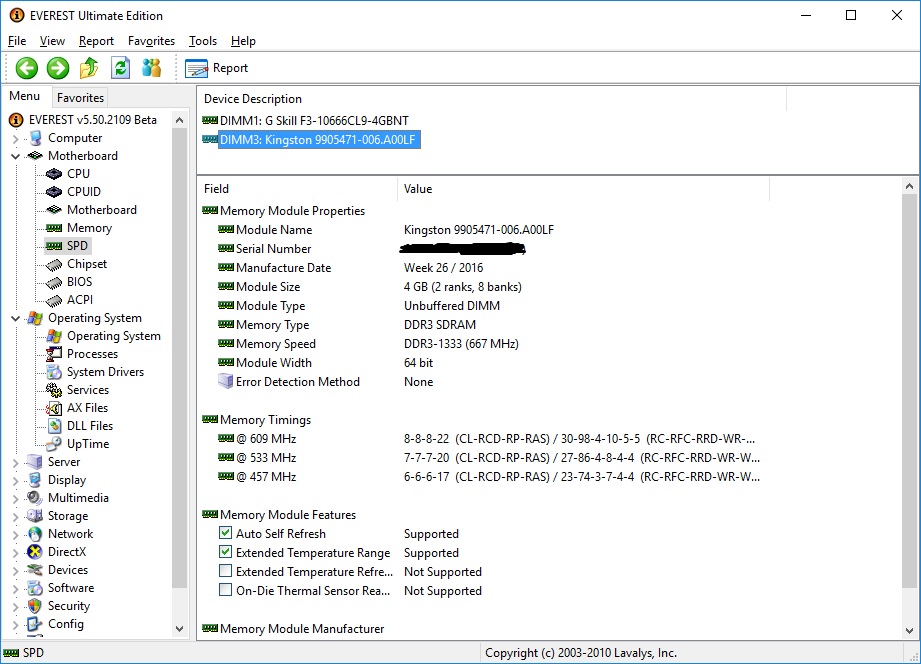Toggle the Auto Self Refresh checkbox
This screenshot has width=921, height=664.
click(226, 534)
